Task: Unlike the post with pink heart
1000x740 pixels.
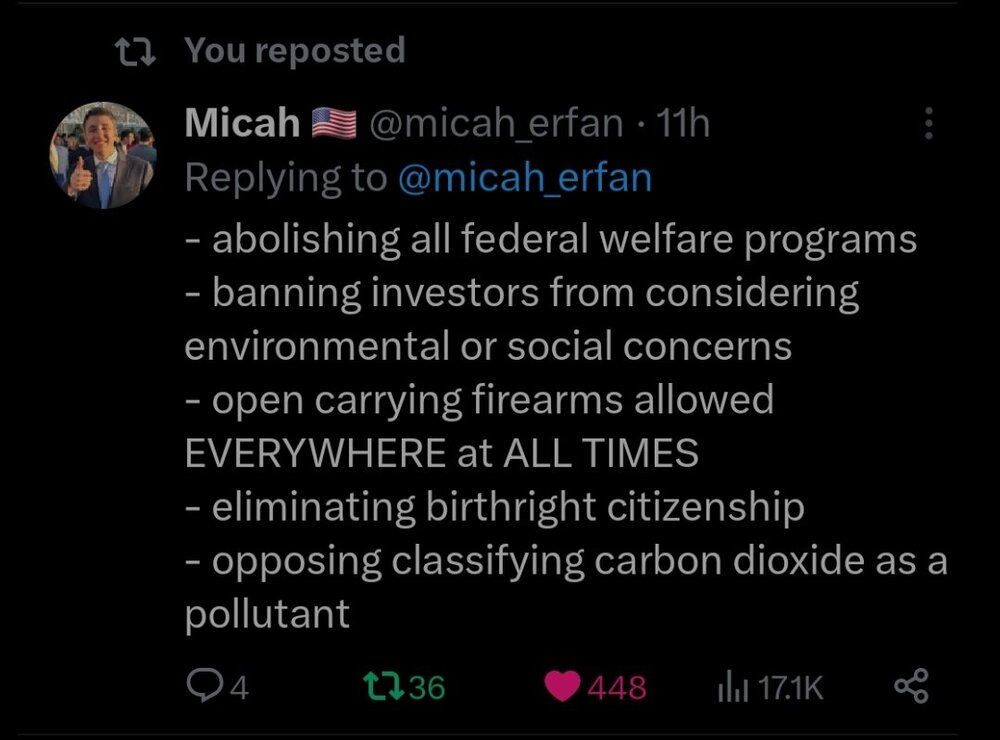Action: [563, 686]
